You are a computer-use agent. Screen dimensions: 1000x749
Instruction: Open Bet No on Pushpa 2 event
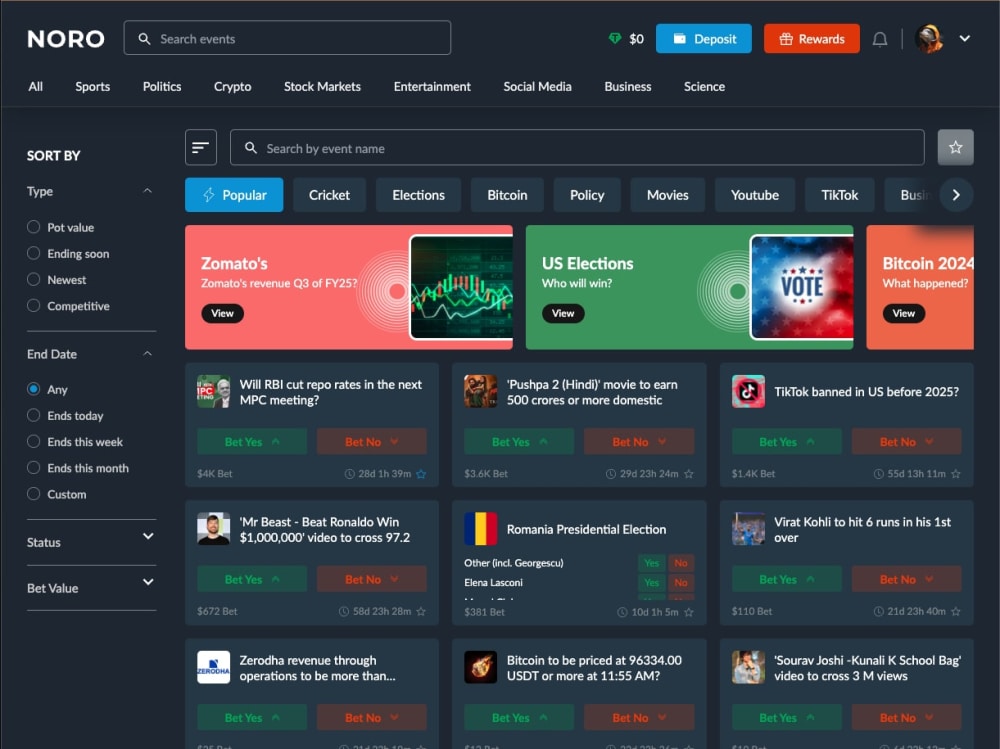pyautogui.click(x=639, y=441)
